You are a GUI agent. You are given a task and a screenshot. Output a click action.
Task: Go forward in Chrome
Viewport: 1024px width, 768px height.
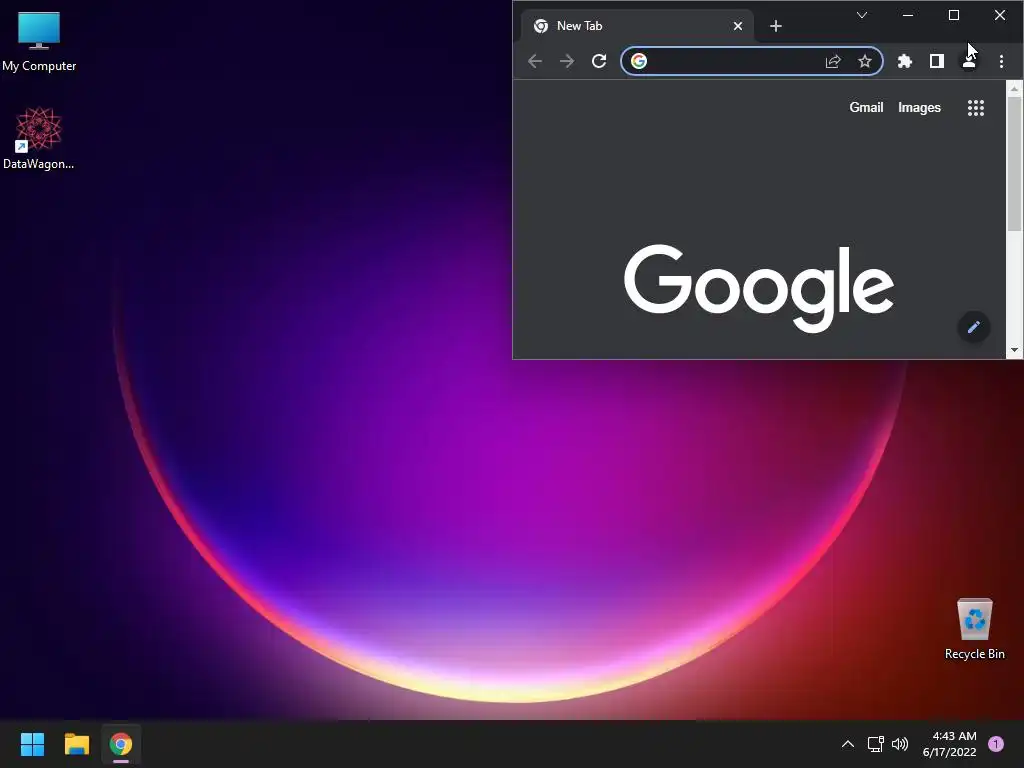click(567, 61)
